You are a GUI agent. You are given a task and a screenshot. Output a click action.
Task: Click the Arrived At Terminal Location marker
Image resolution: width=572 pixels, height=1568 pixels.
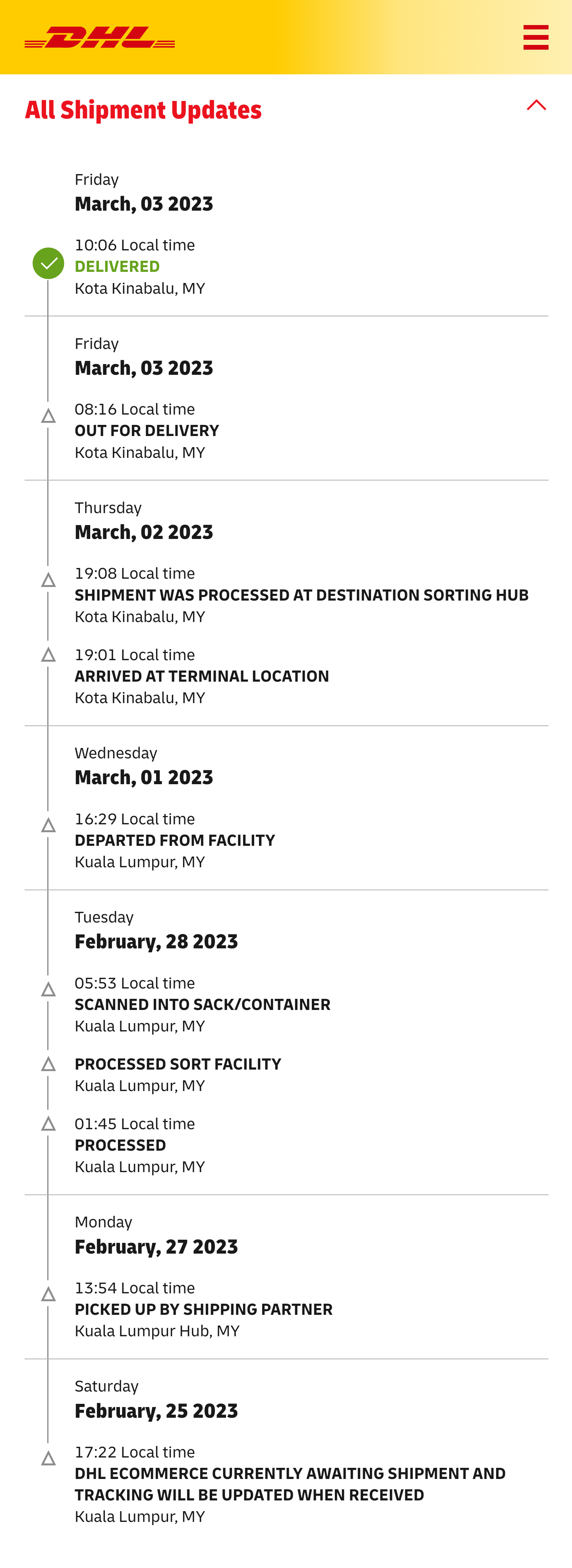pyautogui.click(x=48, y=655)
